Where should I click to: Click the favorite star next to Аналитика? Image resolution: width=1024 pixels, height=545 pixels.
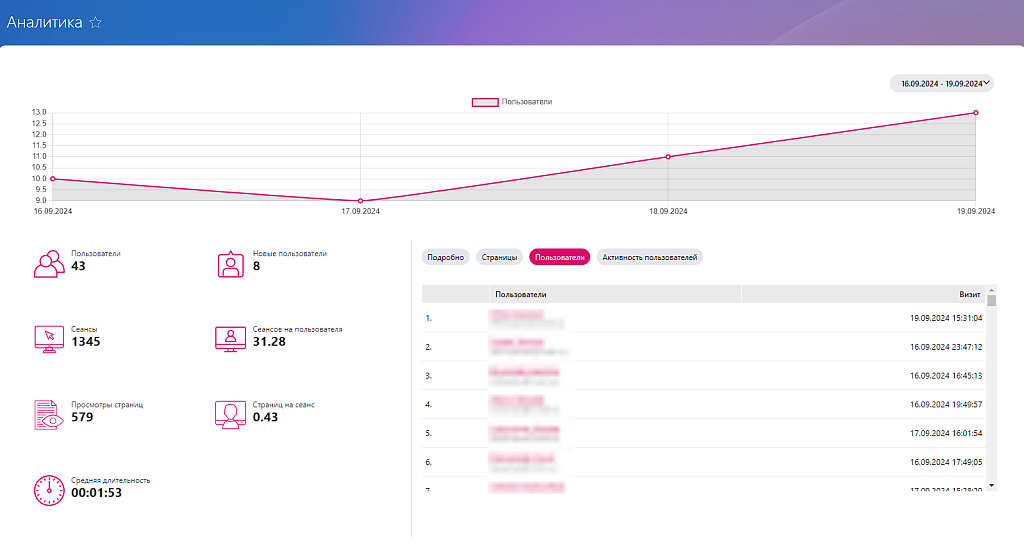click(96, 22)
